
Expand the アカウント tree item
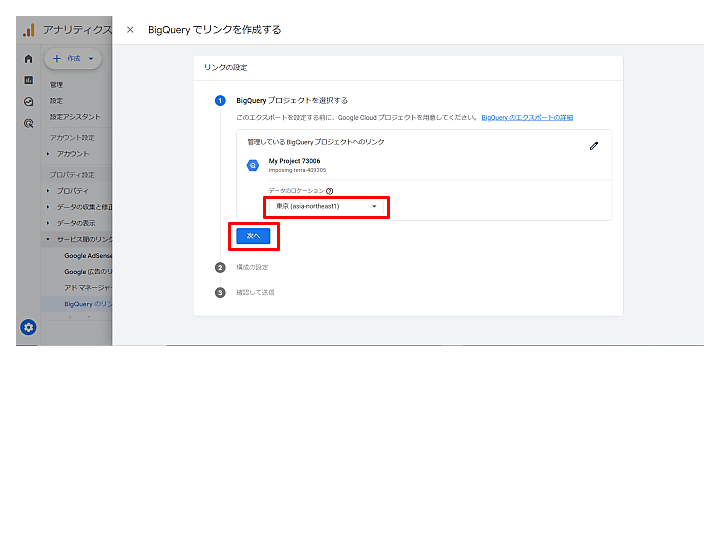[73, 154]
